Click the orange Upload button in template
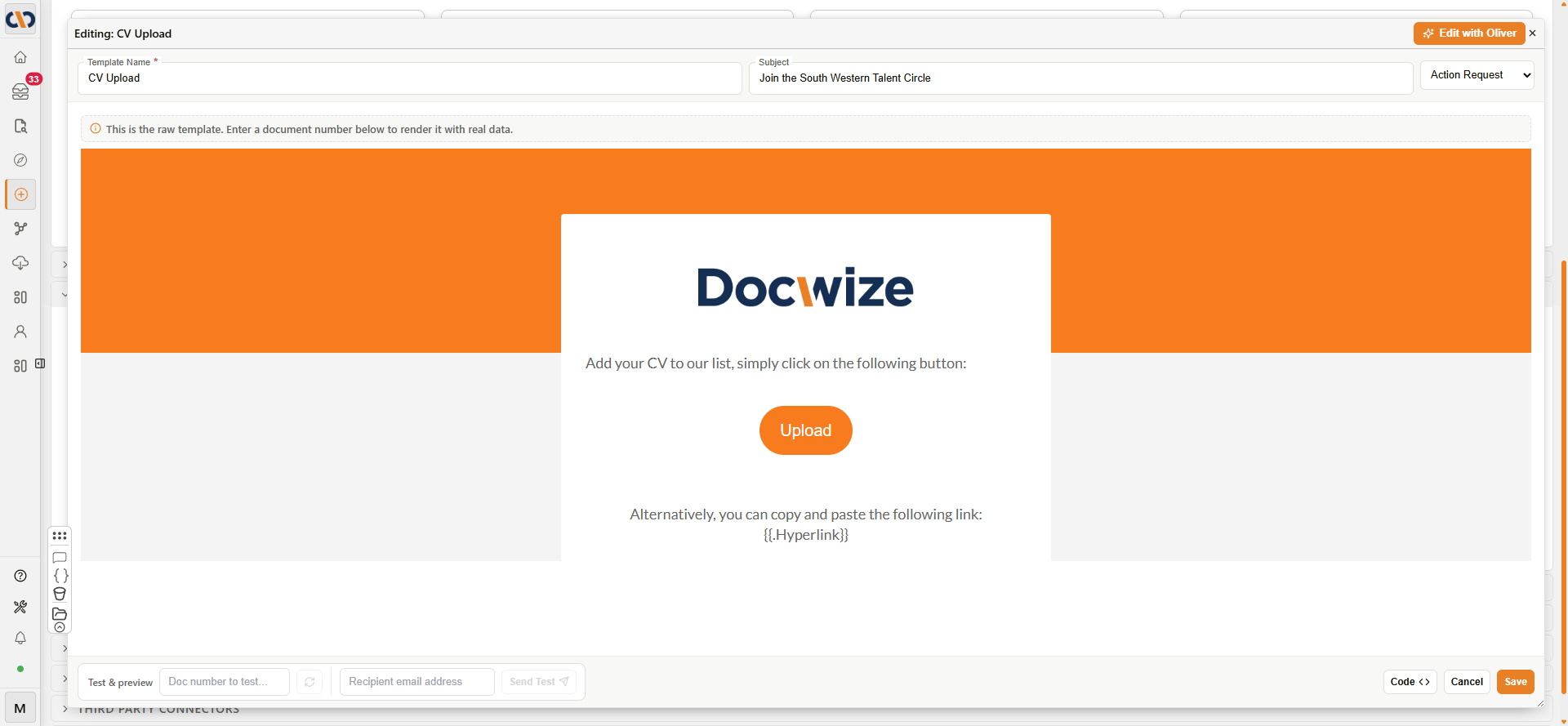Viewport: 1568px width, 726px height. (806, 430)
